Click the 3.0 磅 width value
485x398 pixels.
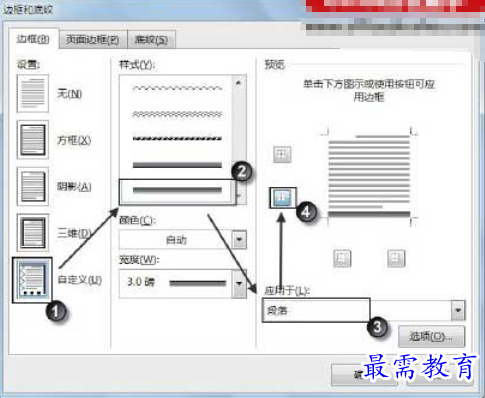(x=141, y=283)
